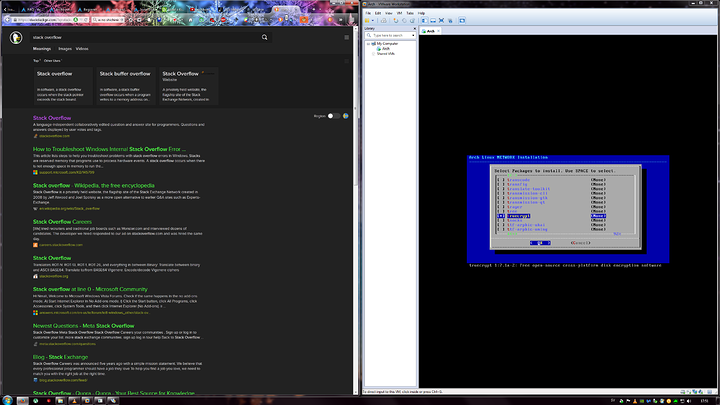The height and width of the screenshot is (405, 720).
Task: Open VMware library search dropdown arrow
Action: click(x=413, y=35)
